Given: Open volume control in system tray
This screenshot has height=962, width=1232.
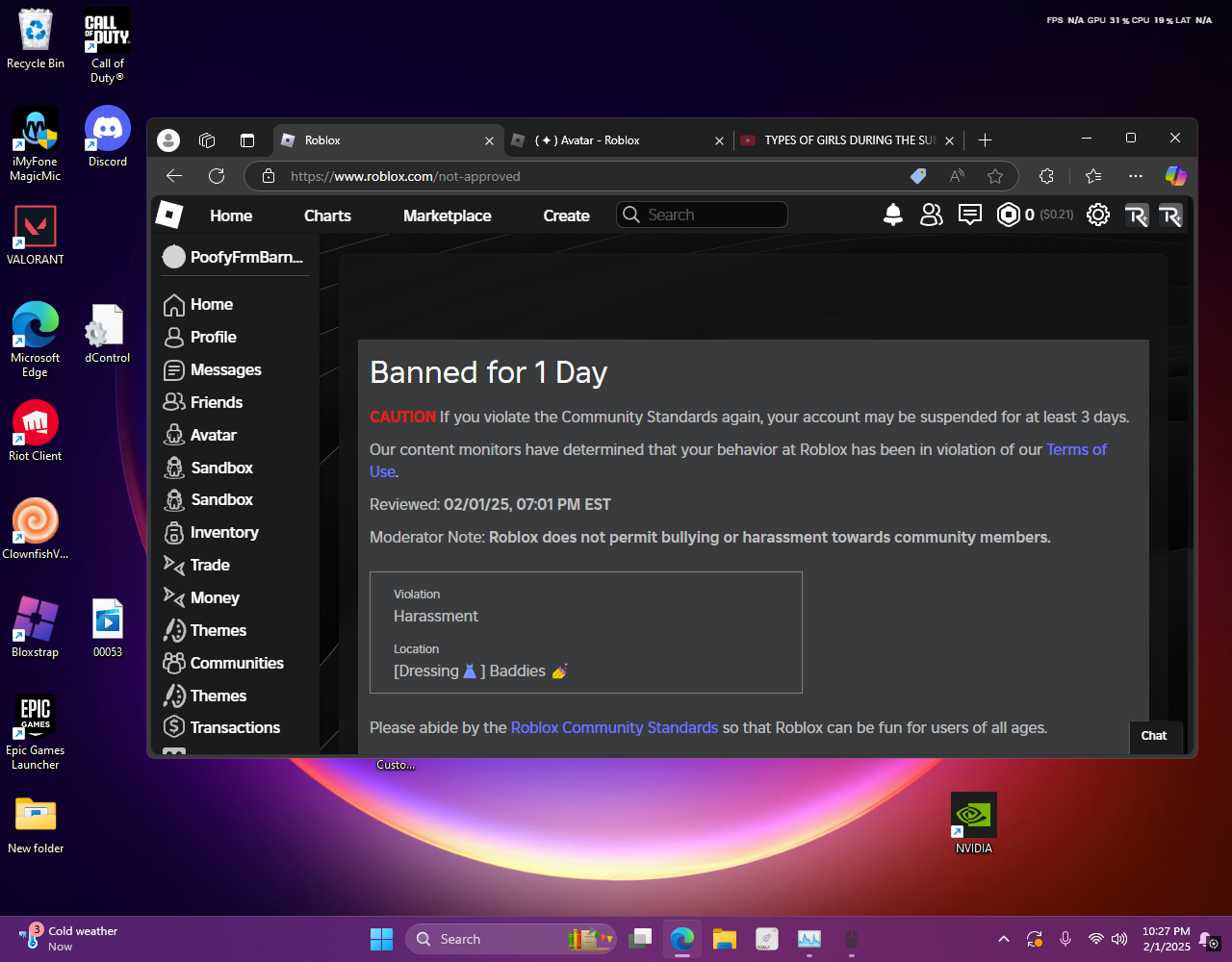Looking at the screenshot, I should [1119, 939].
